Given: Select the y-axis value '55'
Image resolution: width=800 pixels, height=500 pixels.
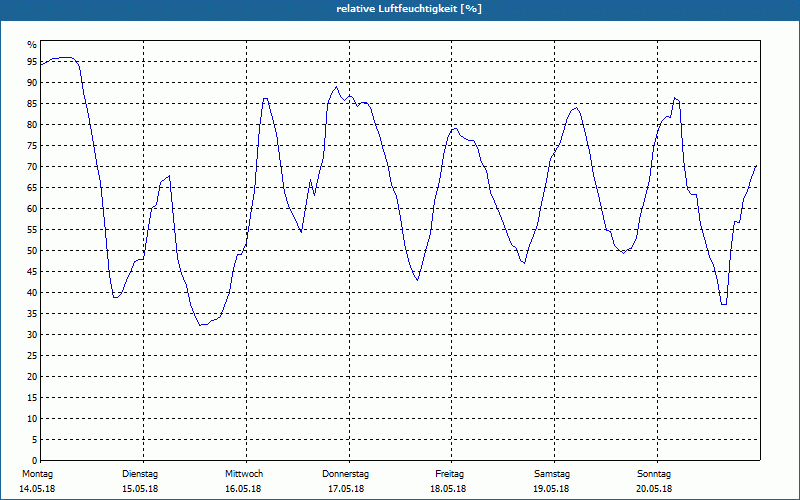Looking at the screenshot, I should 32,230.
